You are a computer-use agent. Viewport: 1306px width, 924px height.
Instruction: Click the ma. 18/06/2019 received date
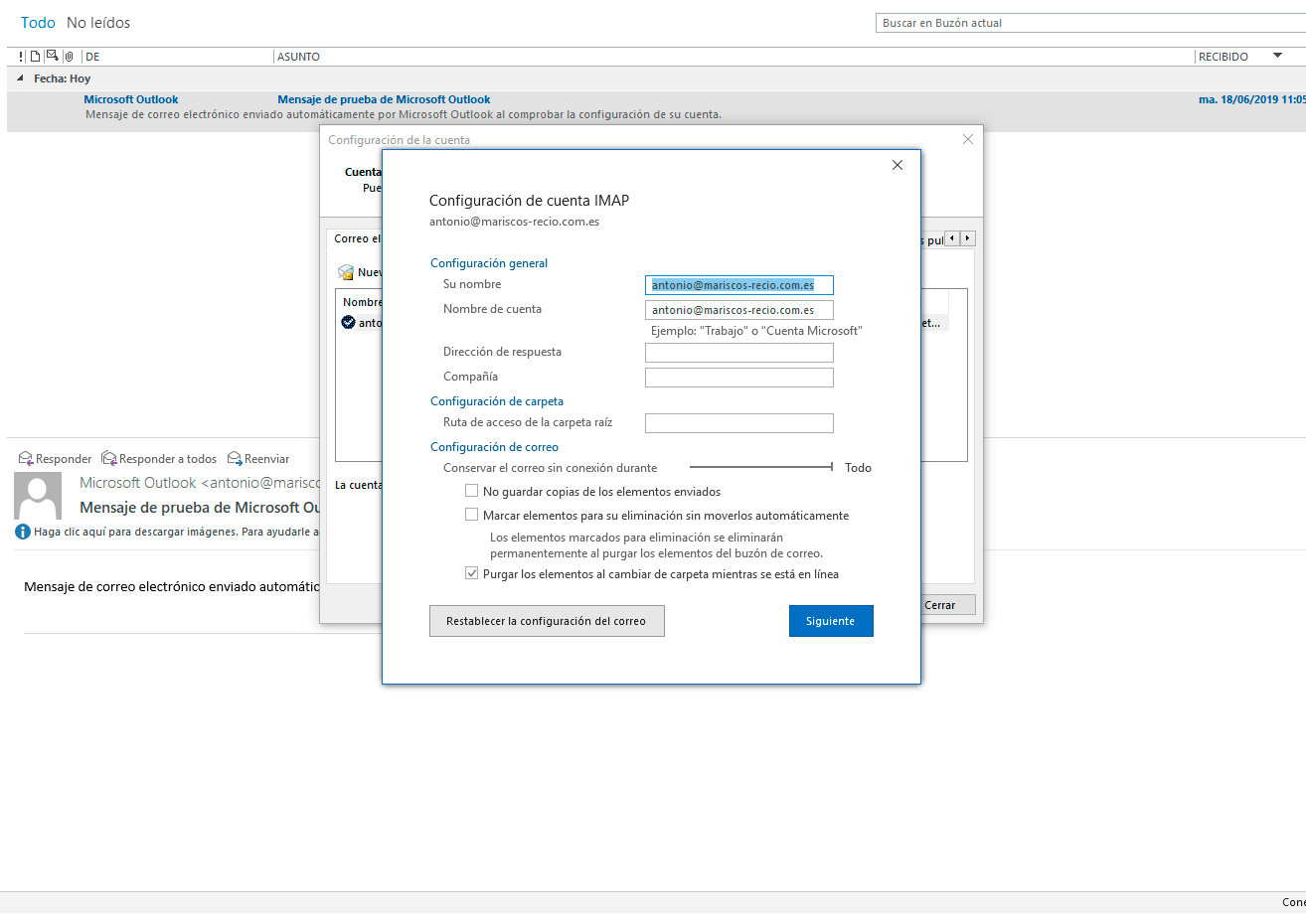pos(1252,99)
